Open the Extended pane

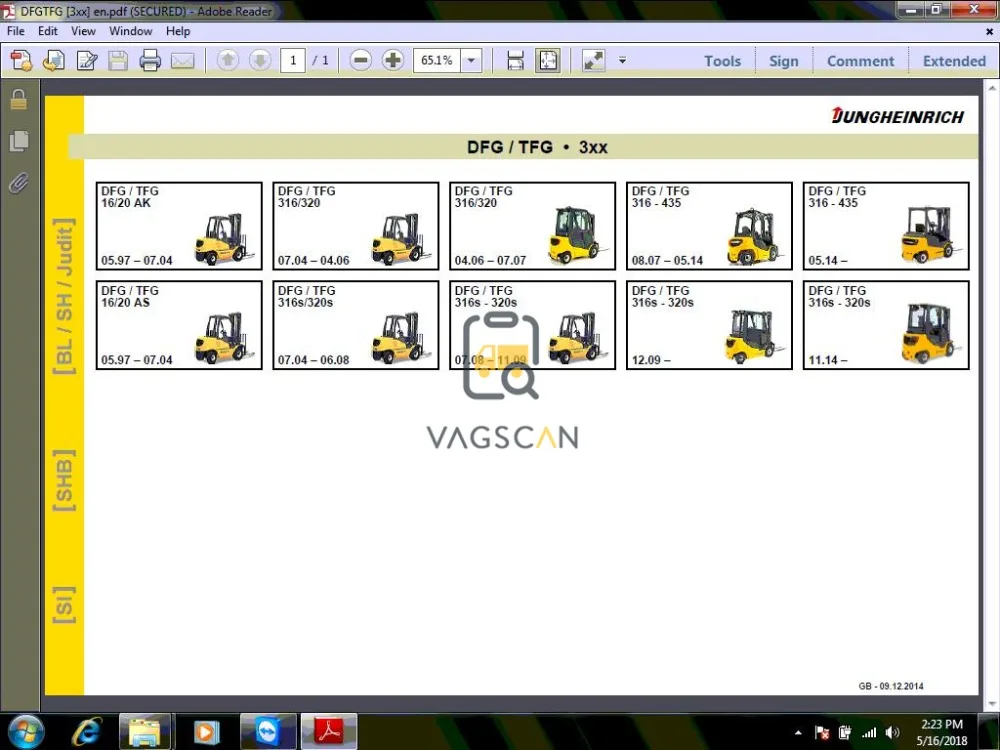click(954, 61)
